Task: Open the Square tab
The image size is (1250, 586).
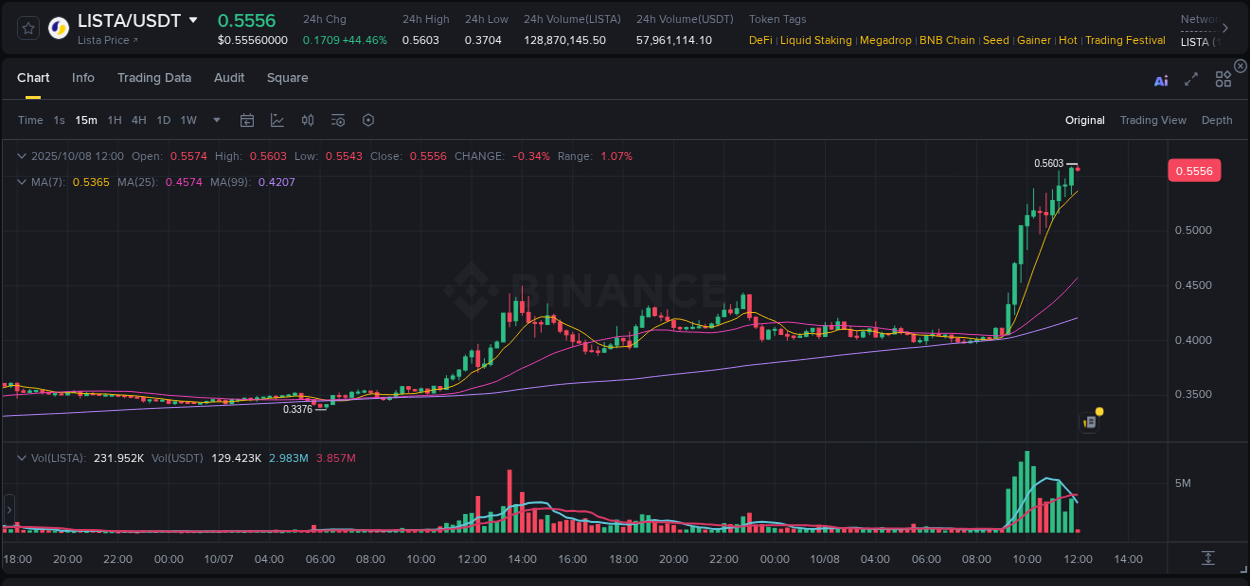Action: point(287,77)
